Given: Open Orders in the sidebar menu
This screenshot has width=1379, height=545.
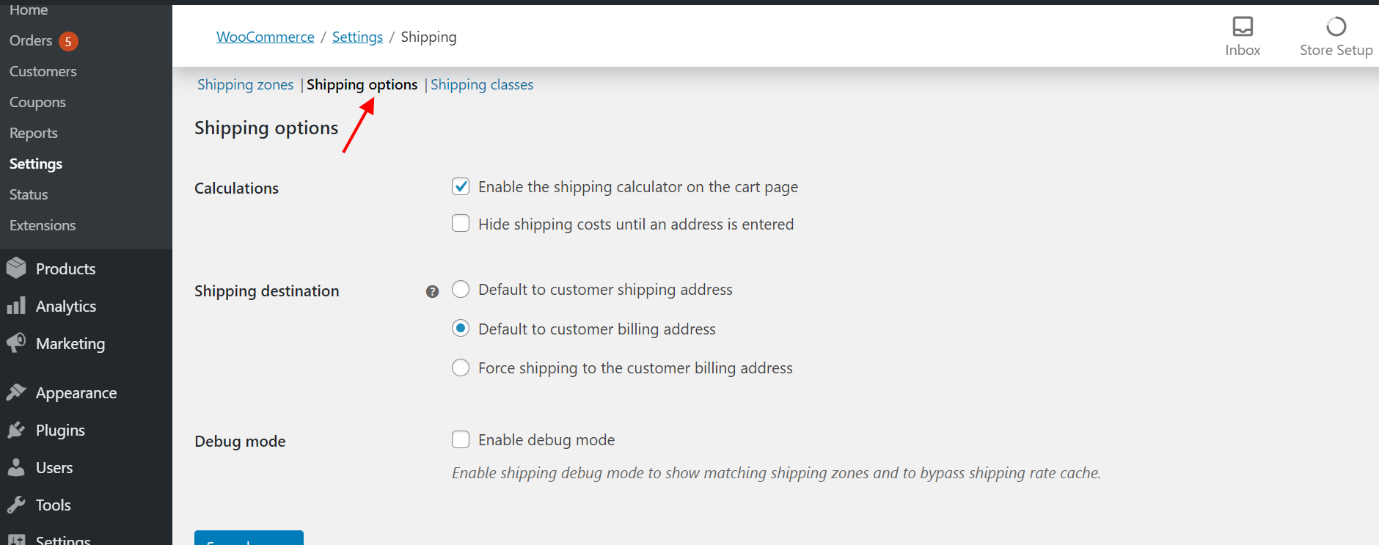Looking at the screenshot, I should (31, 41).
